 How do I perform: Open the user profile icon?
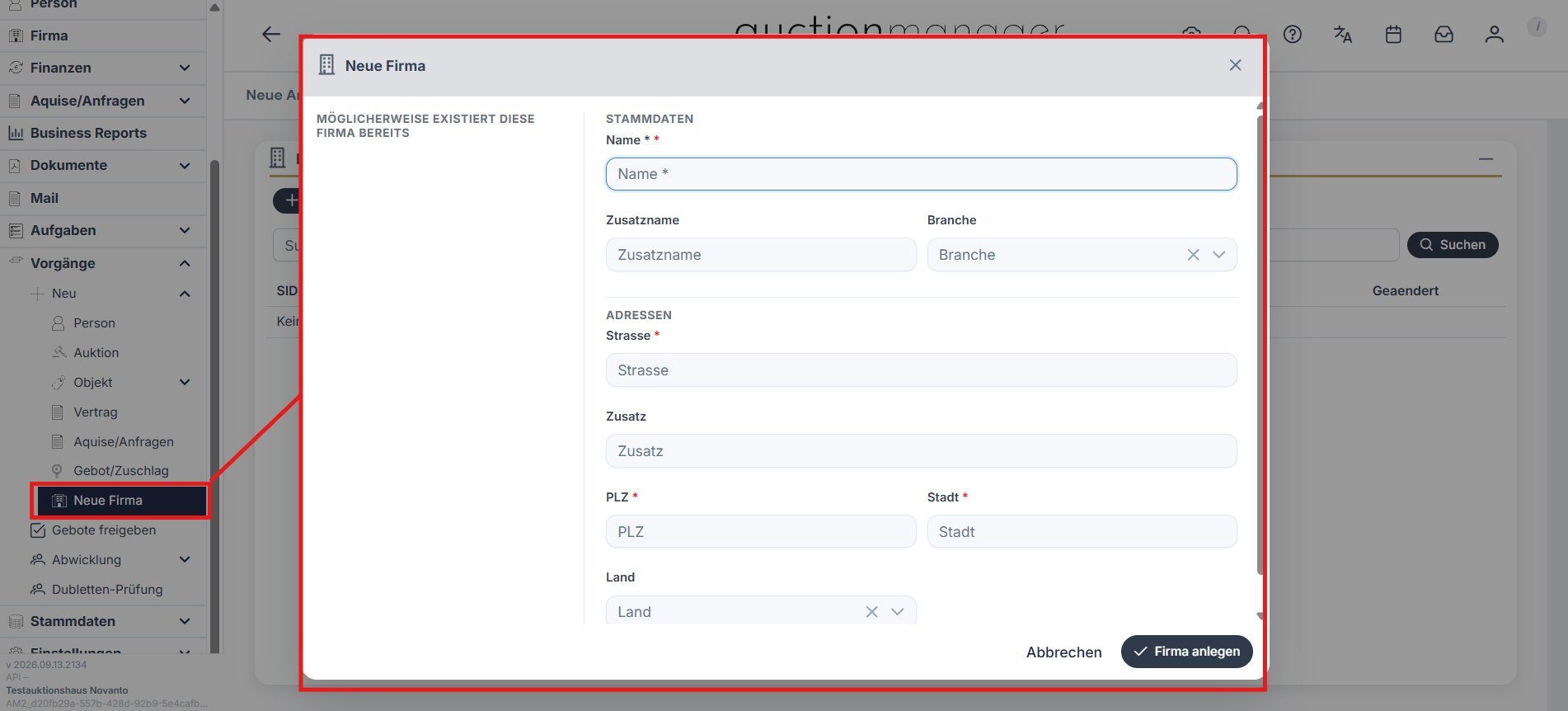point(1494,35)
